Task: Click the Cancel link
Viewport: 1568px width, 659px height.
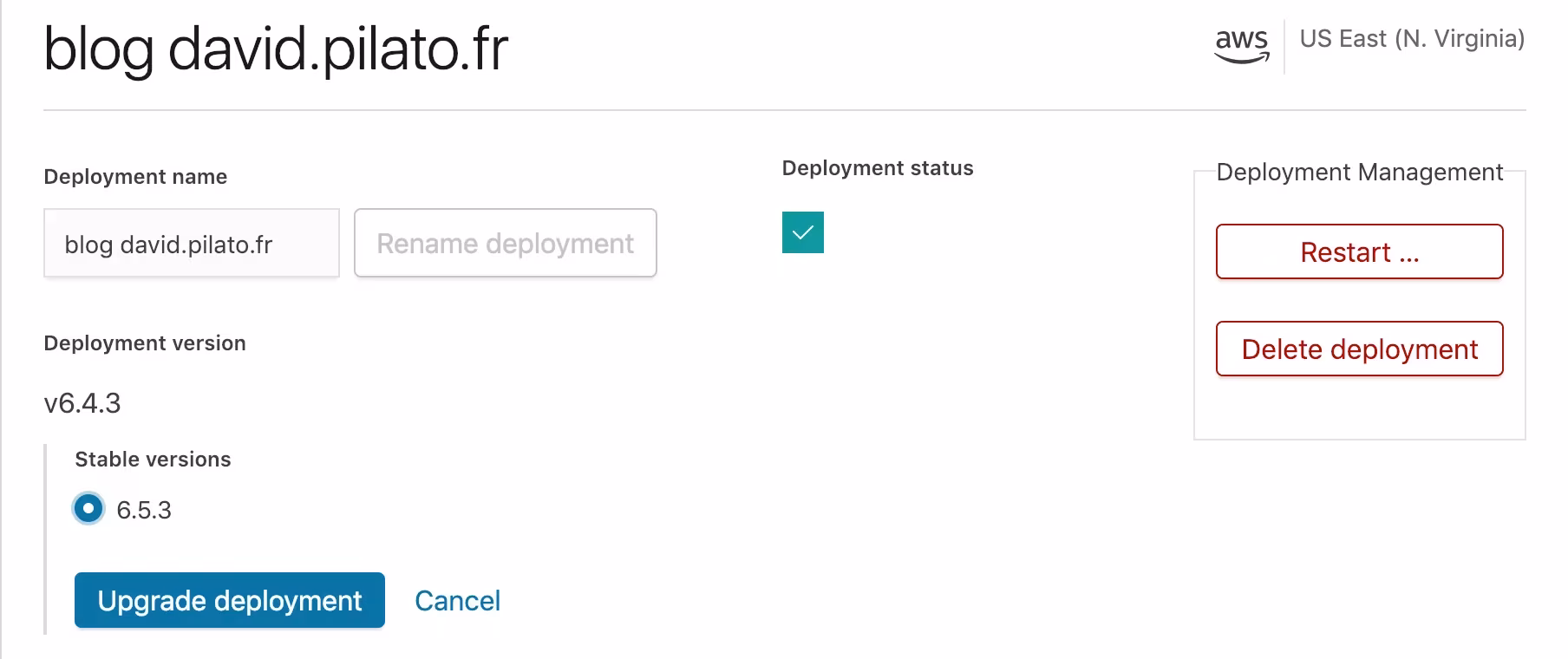Action: point(457,600)
